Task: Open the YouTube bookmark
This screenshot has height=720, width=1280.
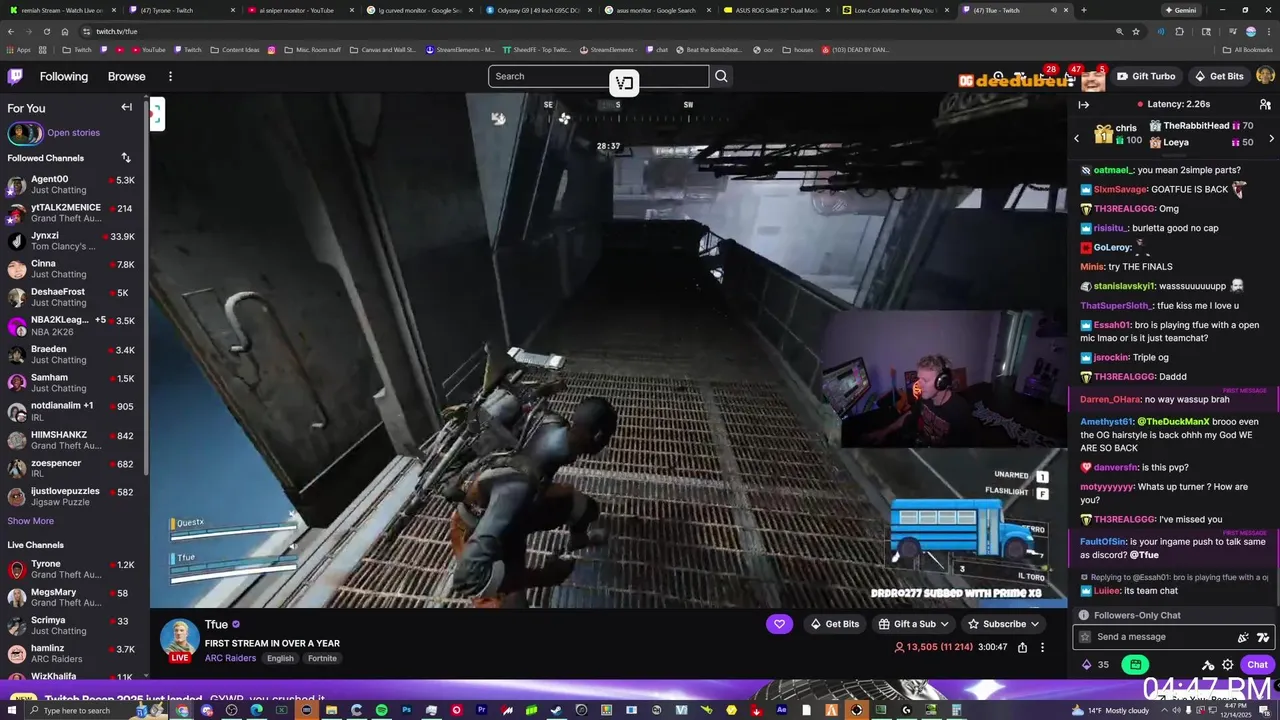Action: point(148,49)
